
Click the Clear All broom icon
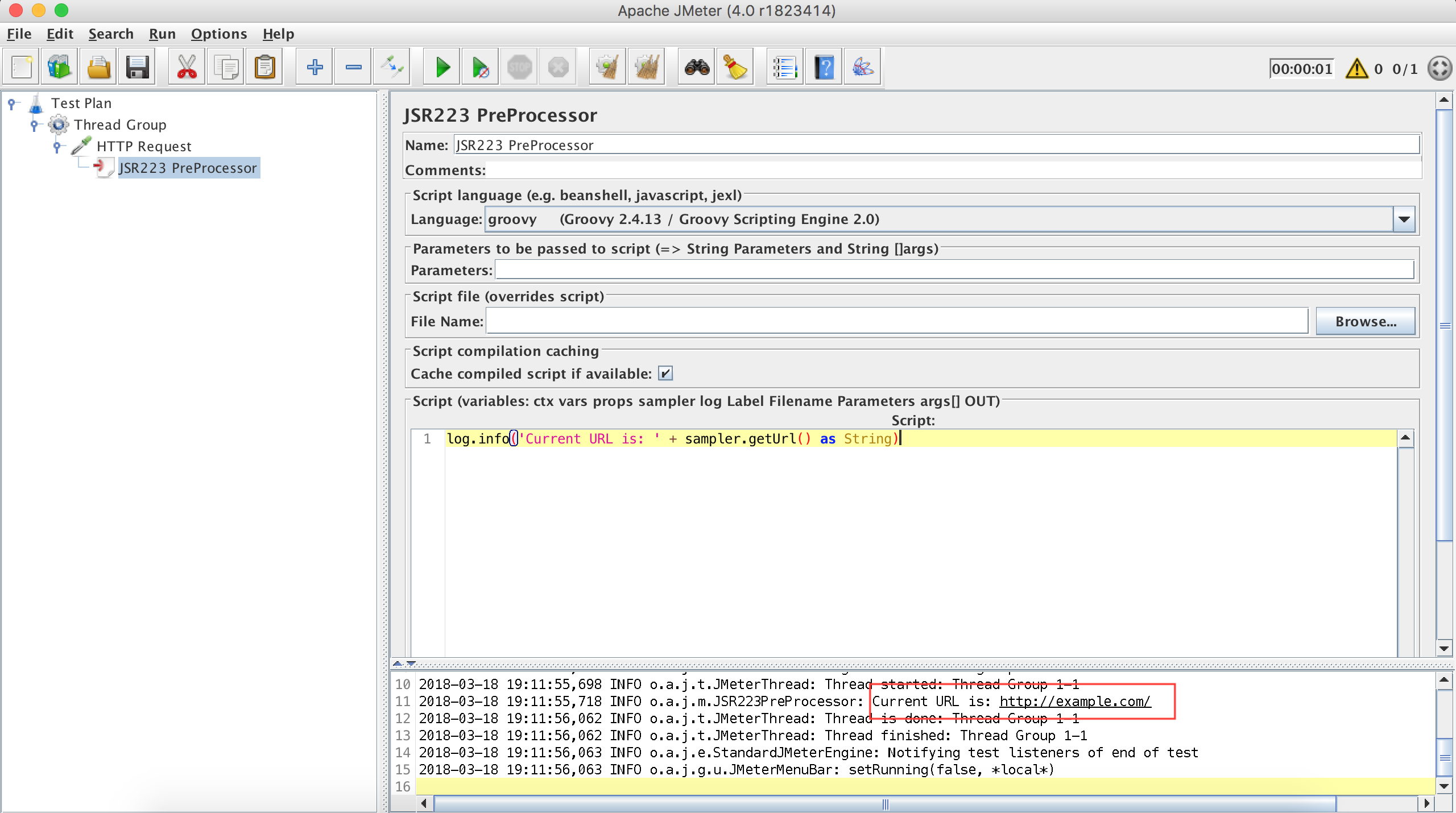click(646, 68)
